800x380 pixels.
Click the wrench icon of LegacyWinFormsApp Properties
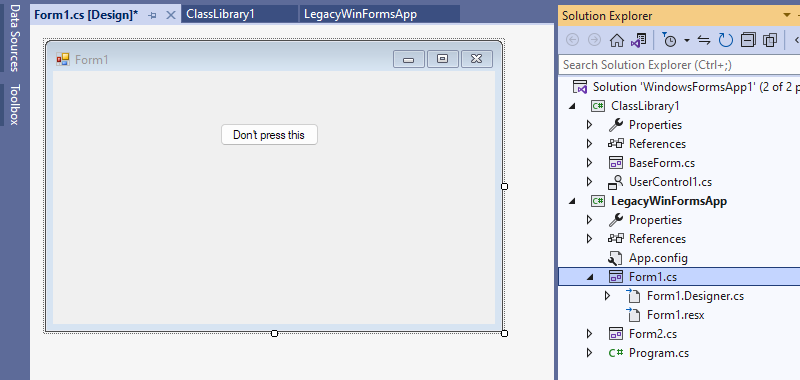pos(616,220)
